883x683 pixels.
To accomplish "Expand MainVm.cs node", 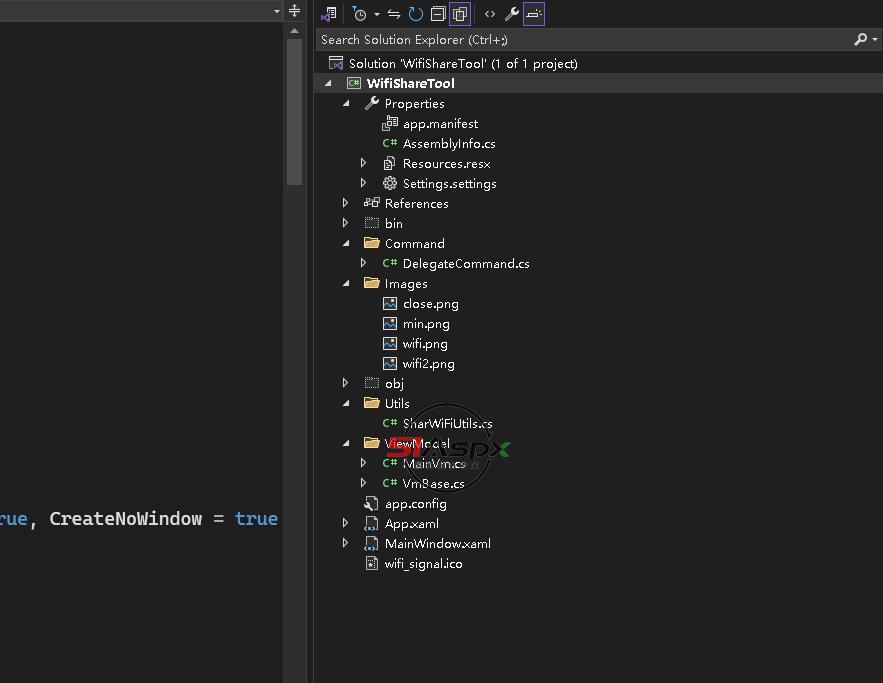I will point(363,463).
